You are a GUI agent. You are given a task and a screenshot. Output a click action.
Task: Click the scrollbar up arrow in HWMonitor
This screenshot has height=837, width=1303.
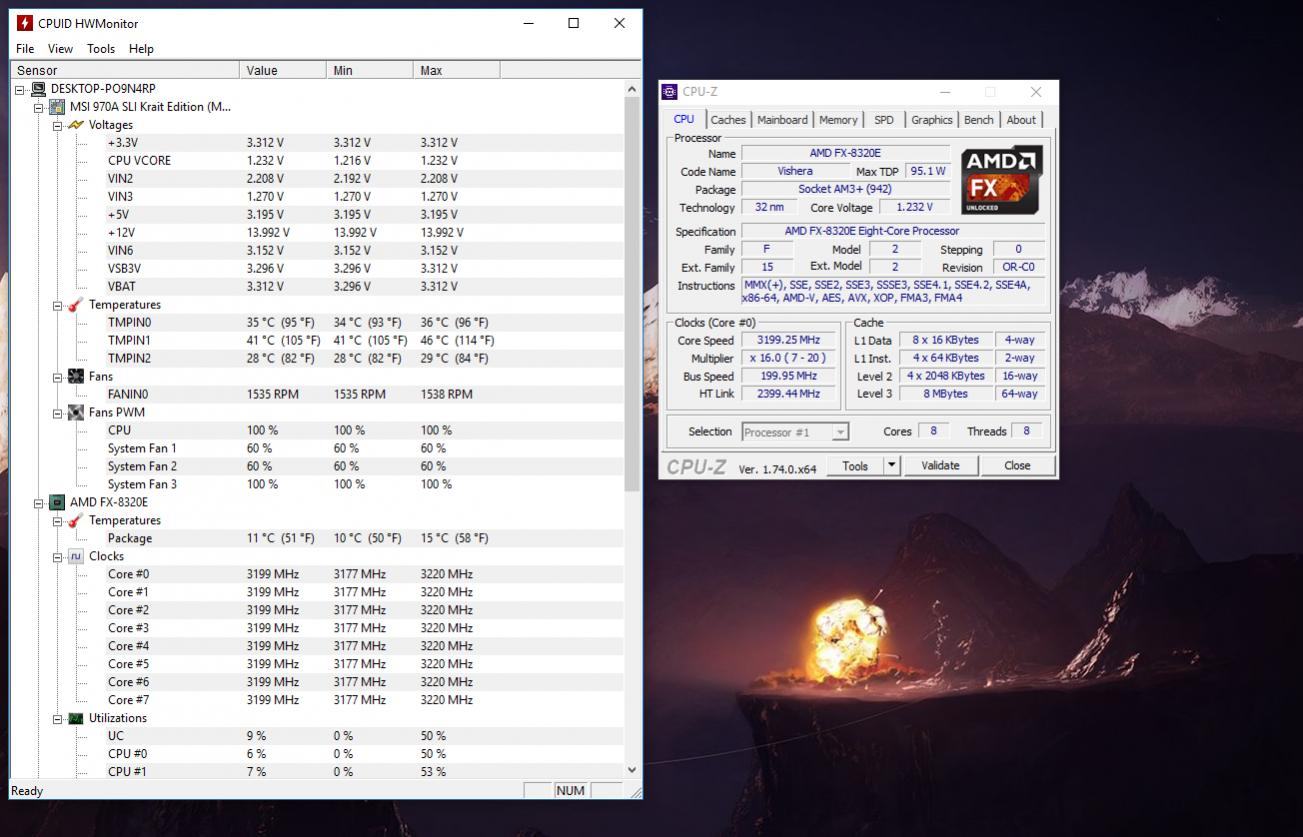(632, 89)
